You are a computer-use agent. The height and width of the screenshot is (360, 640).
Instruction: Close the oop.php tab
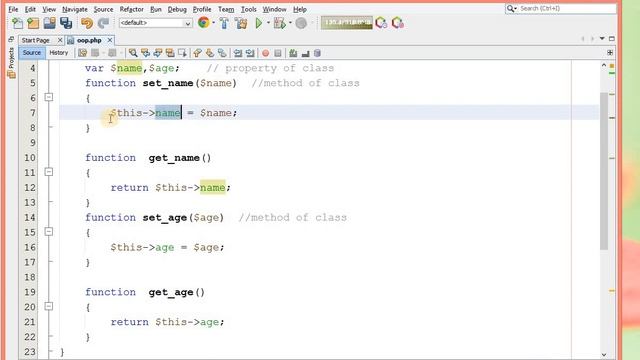[110, 40]
